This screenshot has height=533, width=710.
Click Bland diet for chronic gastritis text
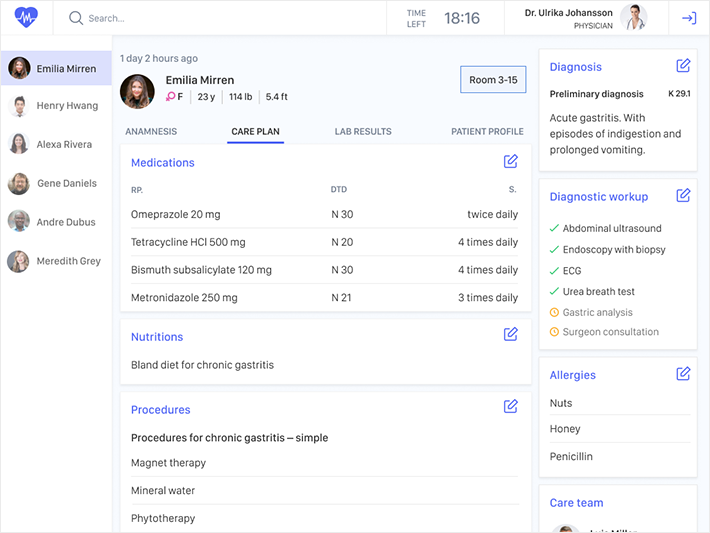(202, 365)
